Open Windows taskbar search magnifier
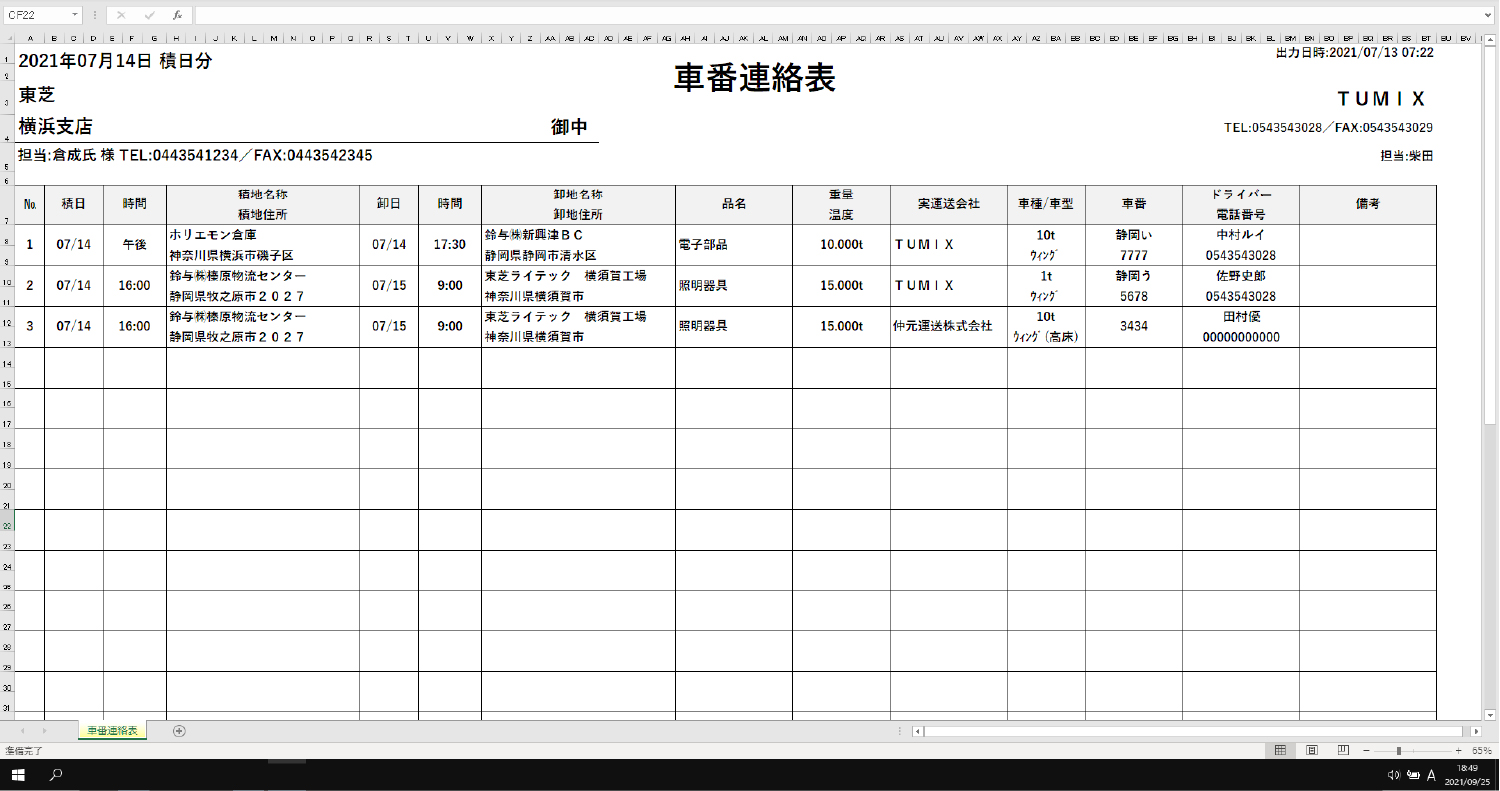The image size is (1500, 791). click(57, 774)
